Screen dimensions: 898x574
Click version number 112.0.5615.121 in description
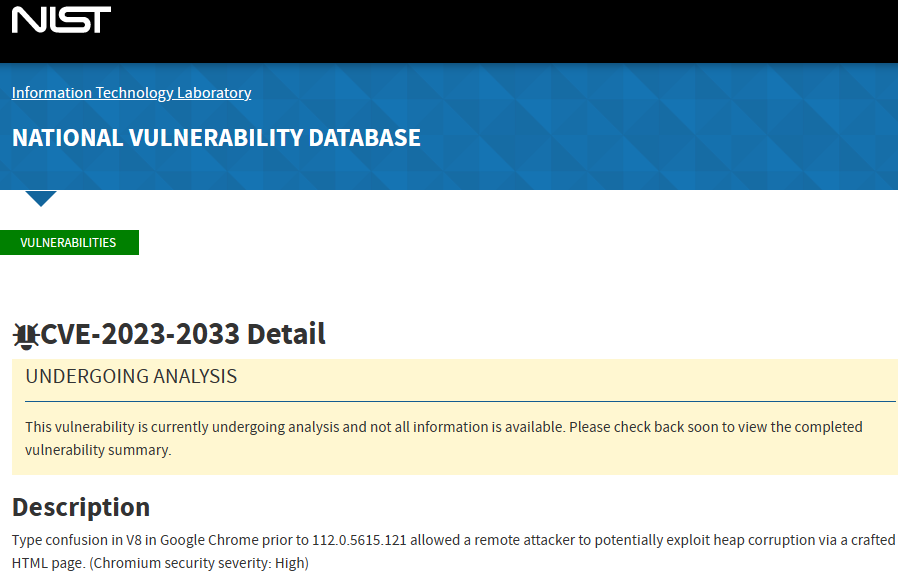click(x=359, y=540)
